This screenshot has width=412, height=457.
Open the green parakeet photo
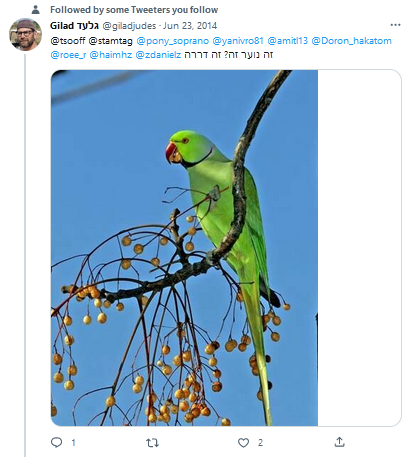[184, 248]
